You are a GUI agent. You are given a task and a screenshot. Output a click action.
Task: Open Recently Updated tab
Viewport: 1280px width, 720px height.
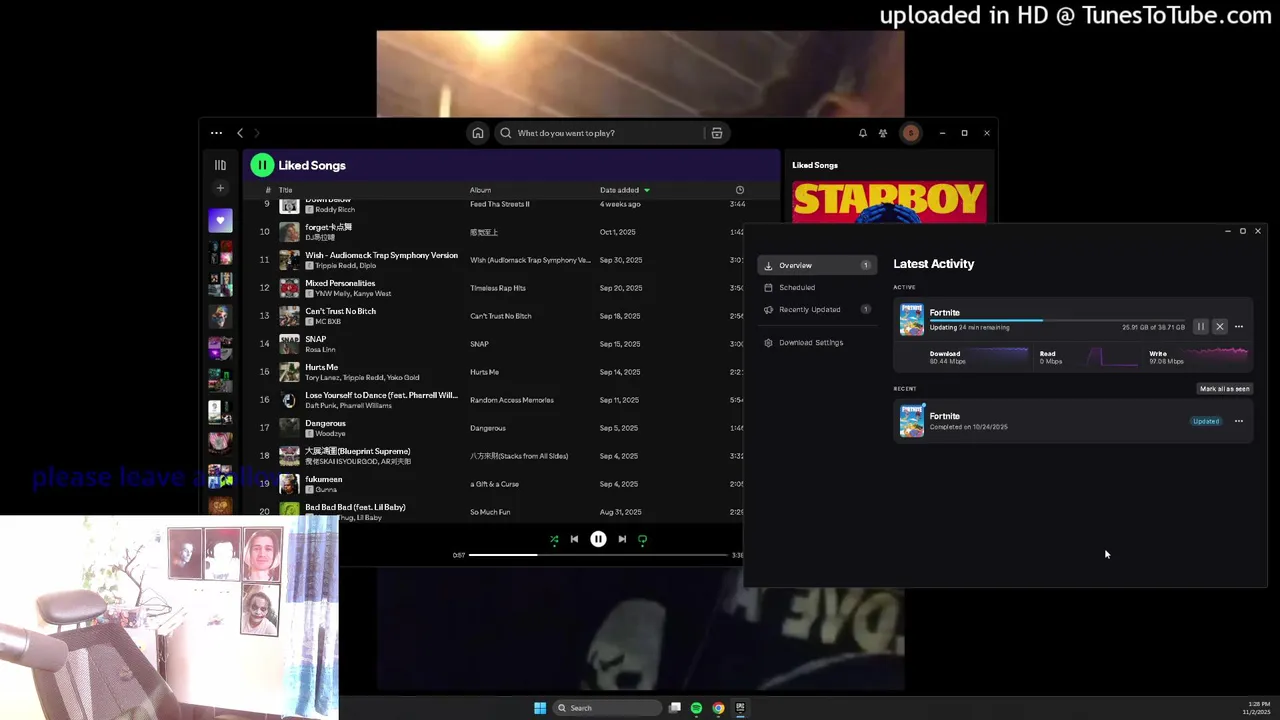(817, 309)
